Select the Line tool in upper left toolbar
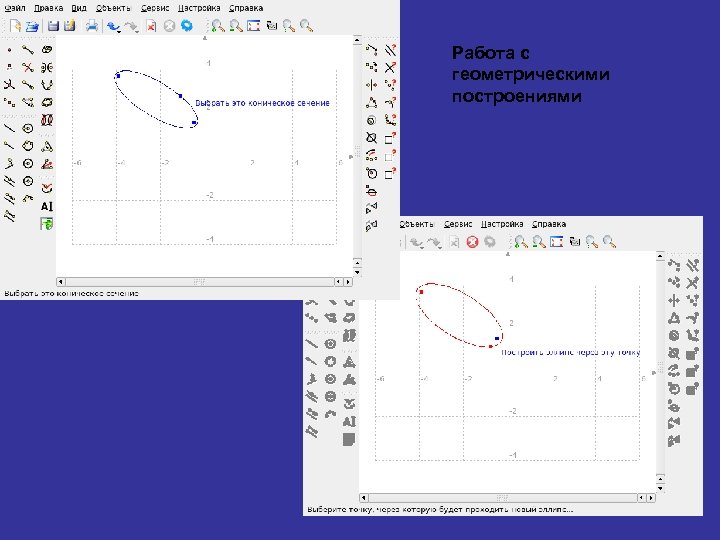 [x=9, y=128]
